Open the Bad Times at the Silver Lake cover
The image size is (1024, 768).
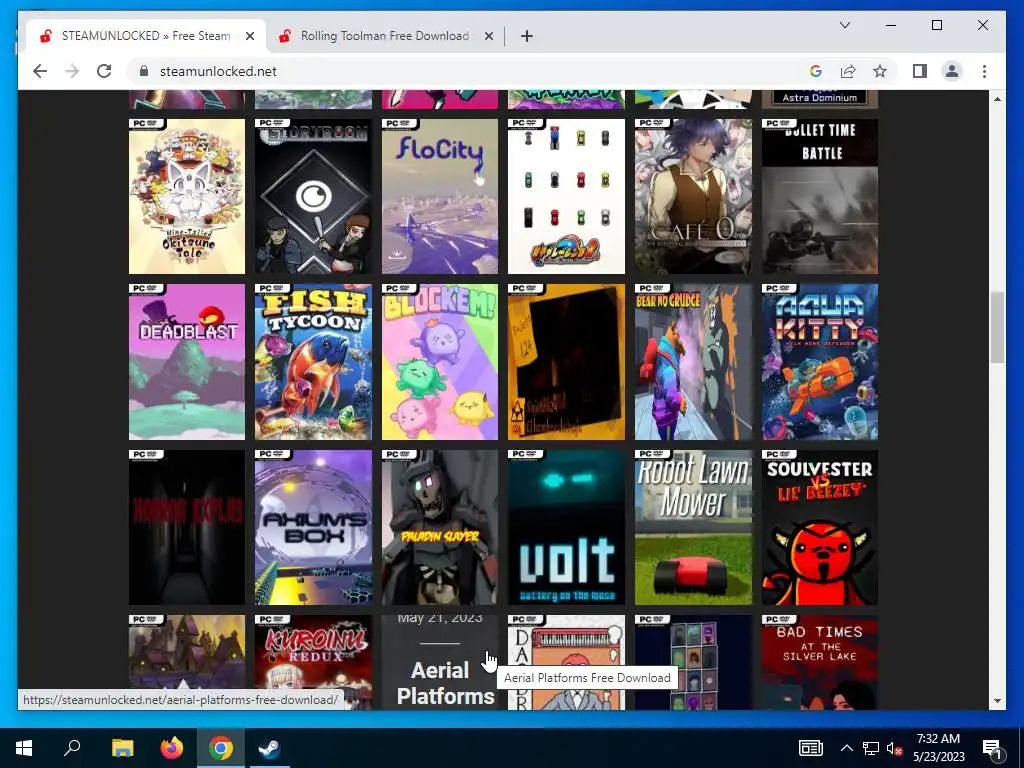click(820, 662)
